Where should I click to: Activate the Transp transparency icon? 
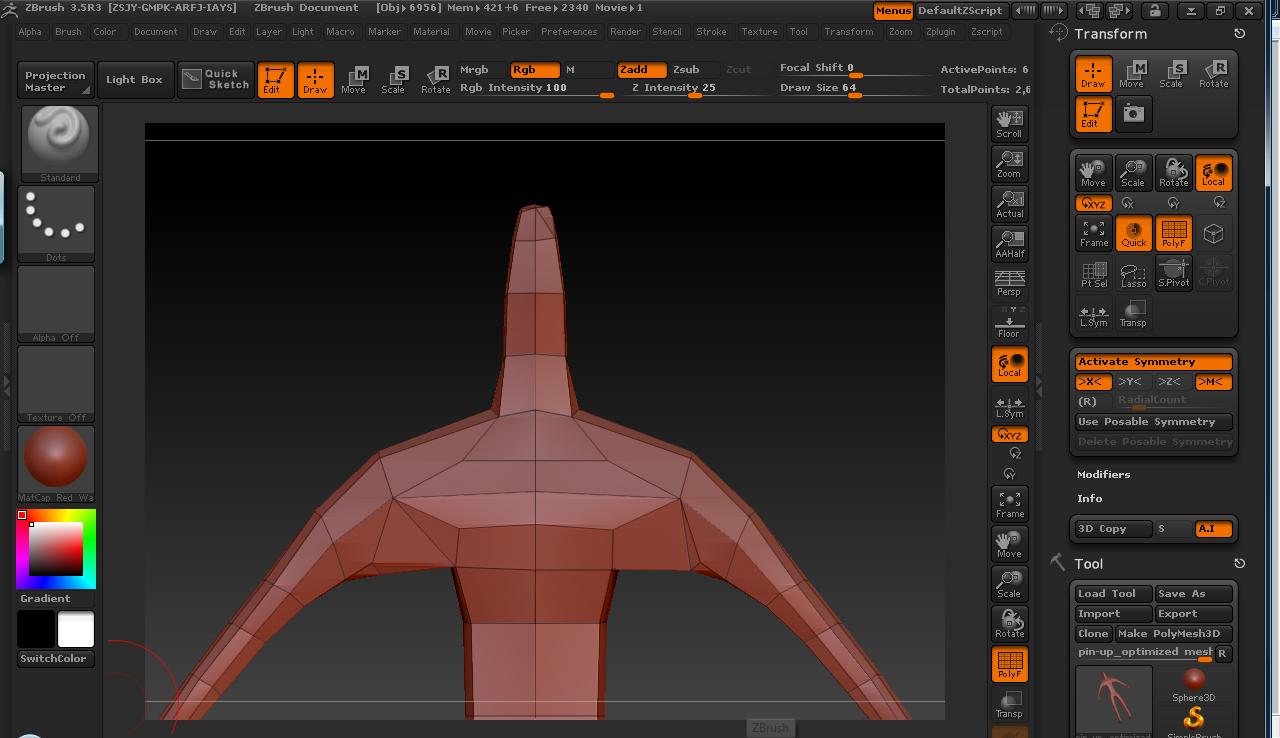(x=1009, y=703)
